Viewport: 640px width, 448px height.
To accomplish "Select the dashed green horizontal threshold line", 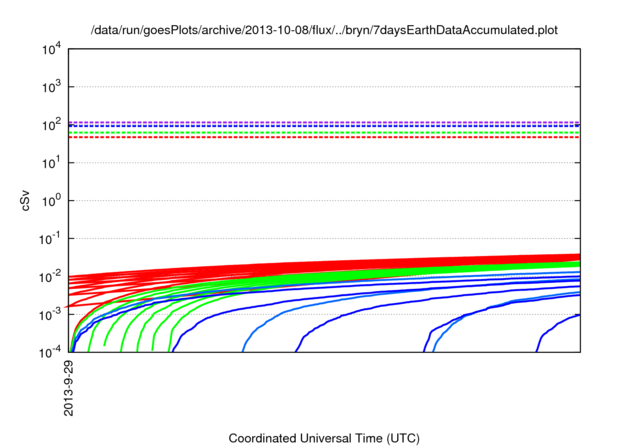I will coord(320,132).
